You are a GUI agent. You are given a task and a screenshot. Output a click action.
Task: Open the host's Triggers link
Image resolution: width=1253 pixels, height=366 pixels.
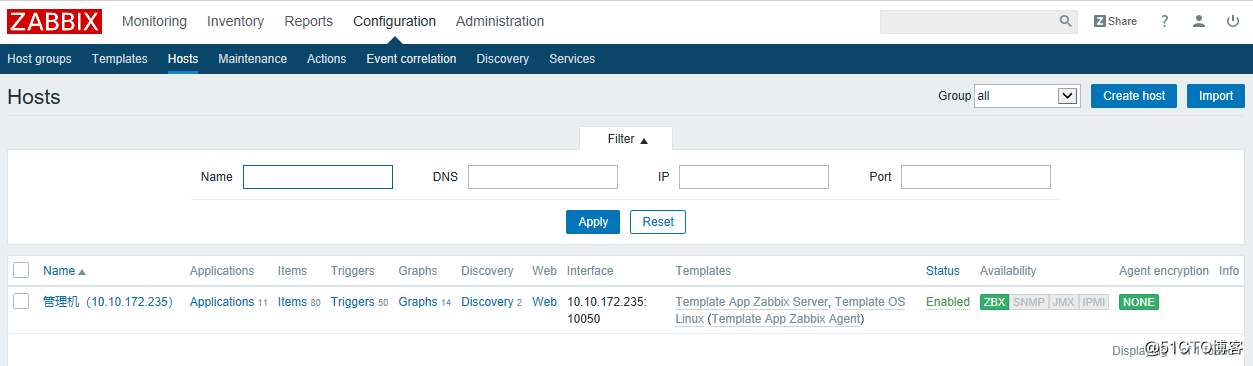(x=353, y=302)
